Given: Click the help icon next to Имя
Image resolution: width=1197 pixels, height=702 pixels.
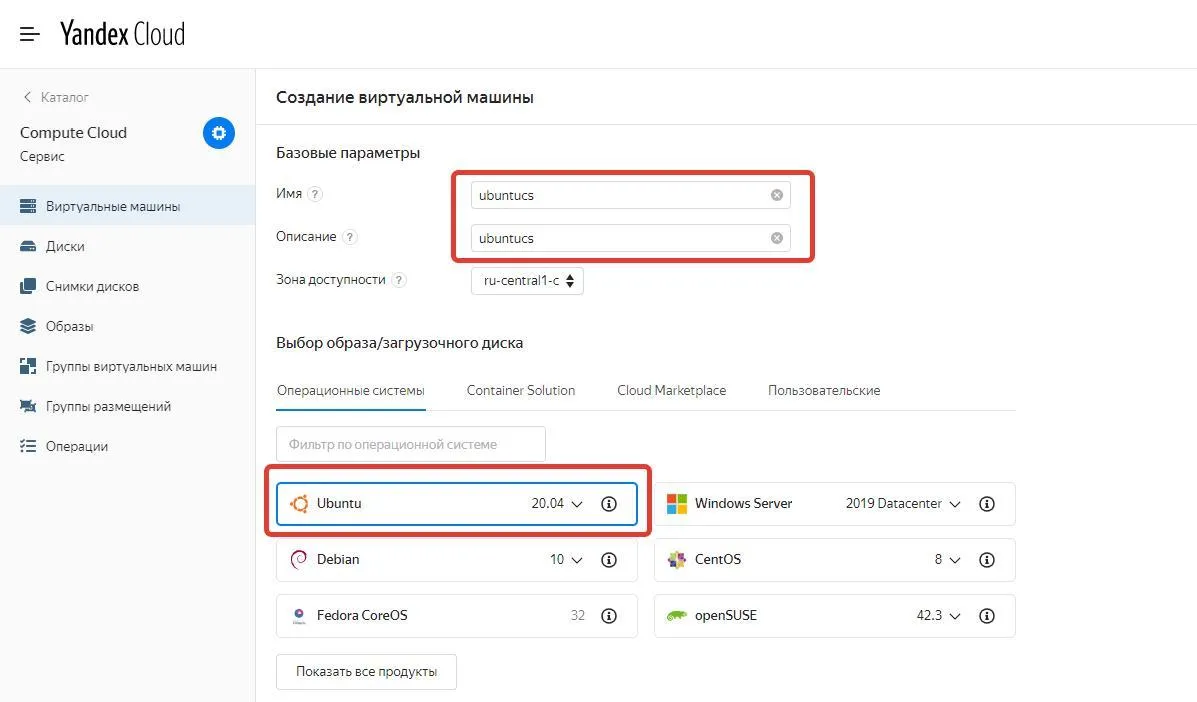Looking at the screenshot, I should pyautogui.click(x=316, y=194).
